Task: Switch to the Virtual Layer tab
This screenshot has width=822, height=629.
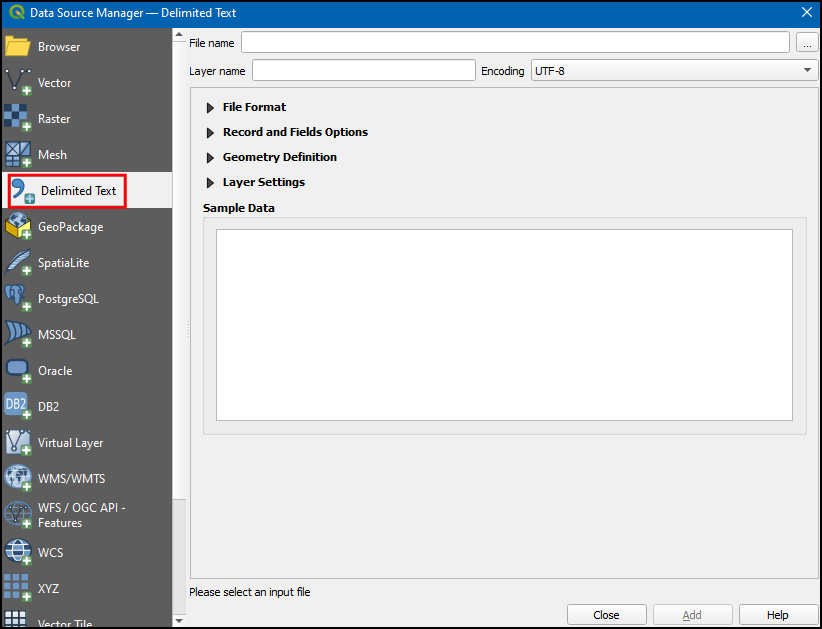Action: [70, 443]
